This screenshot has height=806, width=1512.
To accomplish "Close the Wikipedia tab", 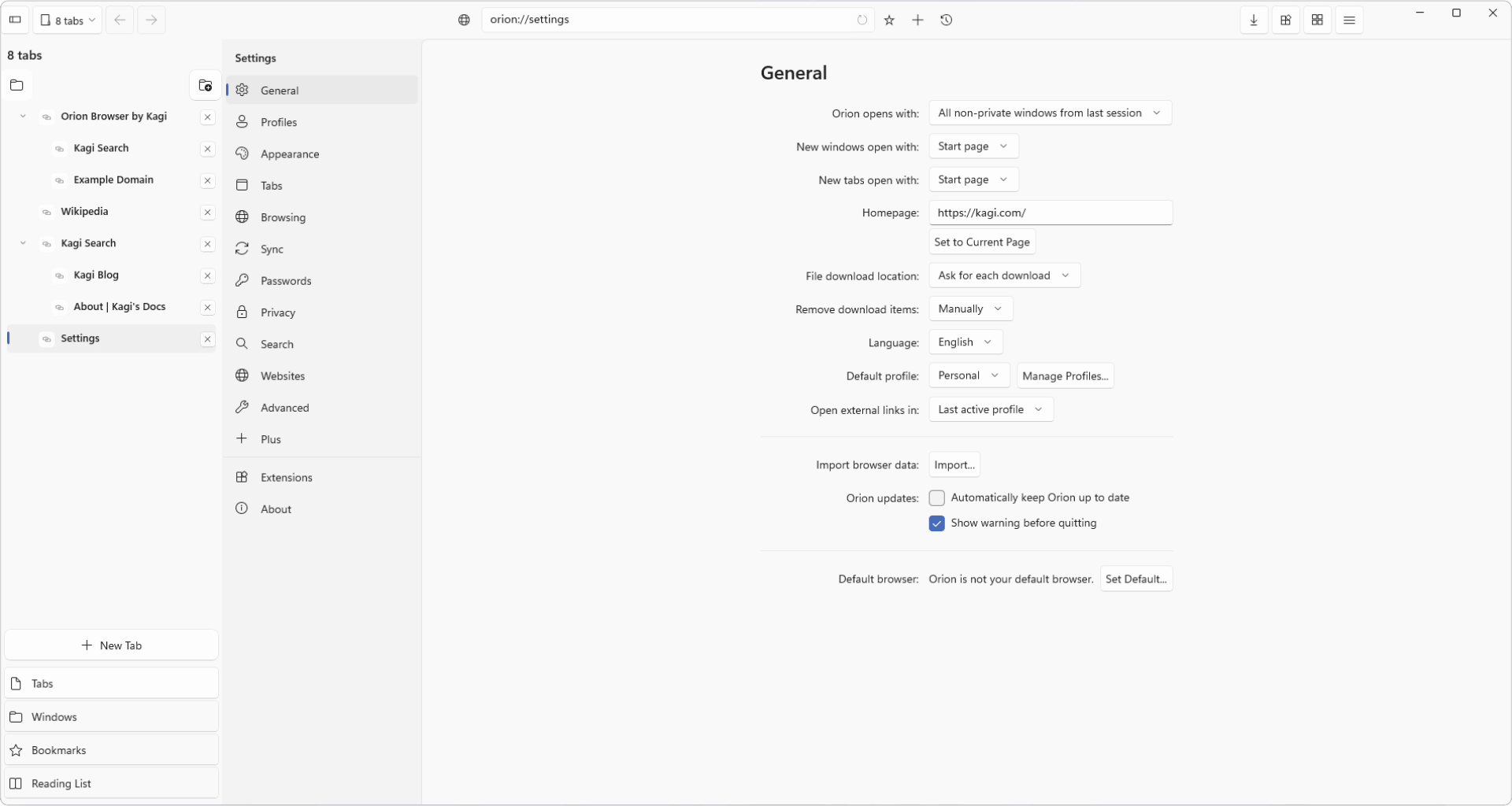I will pos(207,213).
